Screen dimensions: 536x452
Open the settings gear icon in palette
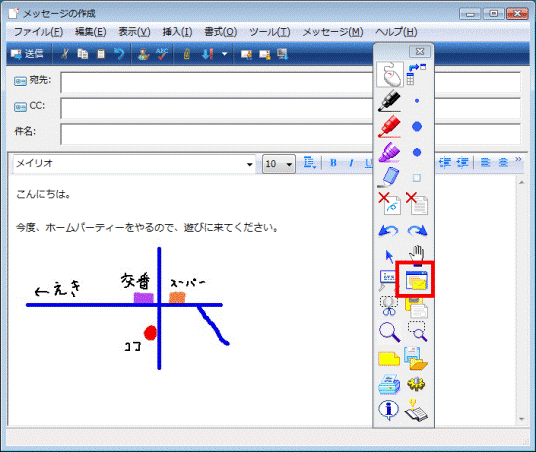(x=416, y=384)
